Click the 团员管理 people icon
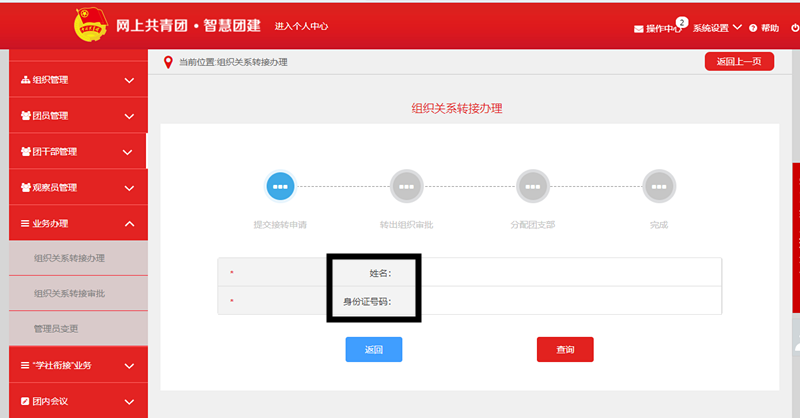This screenshot has width=800, height=418. click(x=26, y=115)
